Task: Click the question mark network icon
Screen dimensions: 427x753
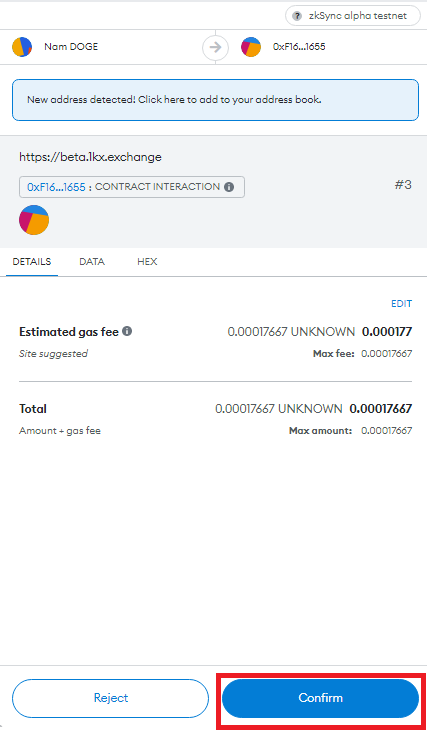Action: [x=297, y=16]
